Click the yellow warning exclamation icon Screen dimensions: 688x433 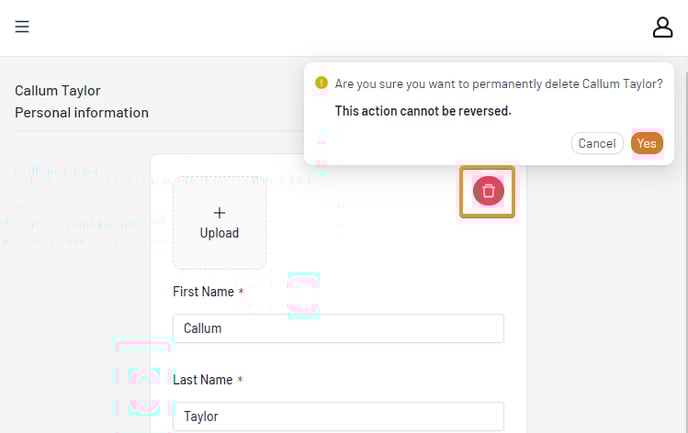point(321,82)
